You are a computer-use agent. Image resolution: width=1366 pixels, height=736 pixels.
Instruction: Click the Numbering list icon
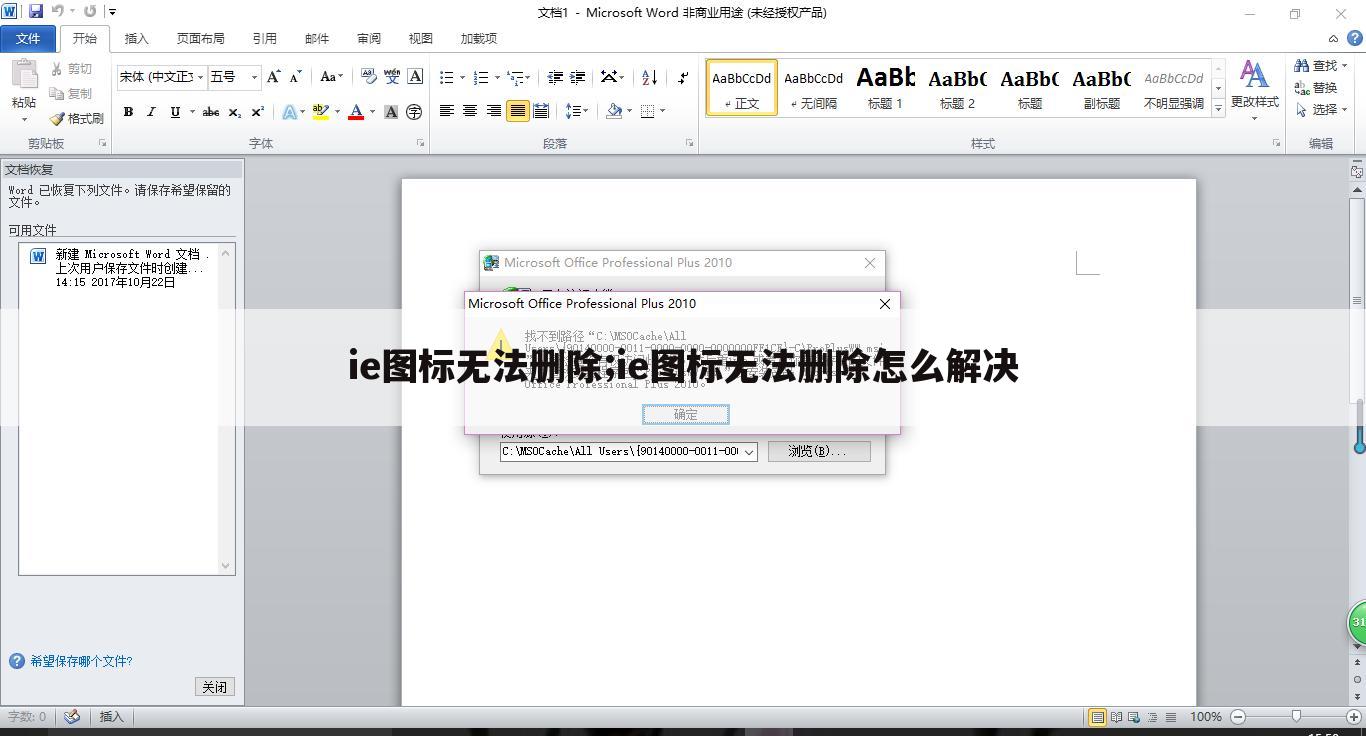481,77
